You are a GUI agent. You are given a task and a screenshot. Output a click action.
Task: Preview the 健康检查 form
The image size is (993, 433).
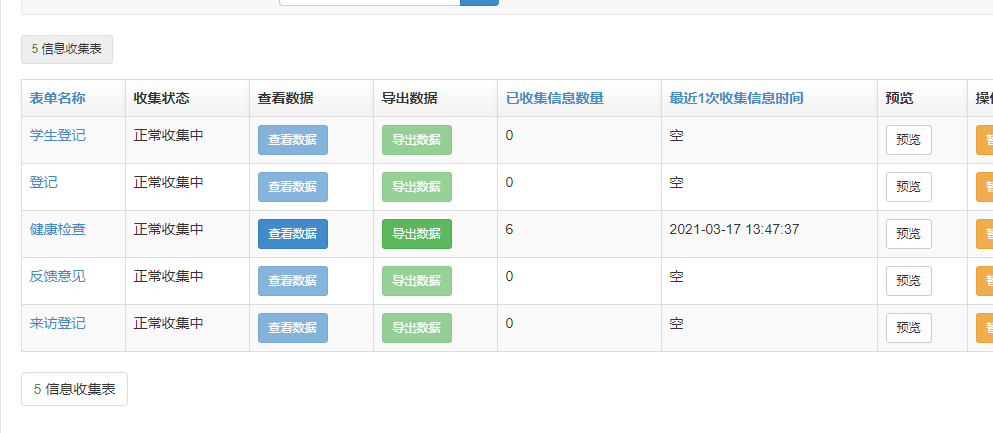pyautogui.click(x=909, y=234)
